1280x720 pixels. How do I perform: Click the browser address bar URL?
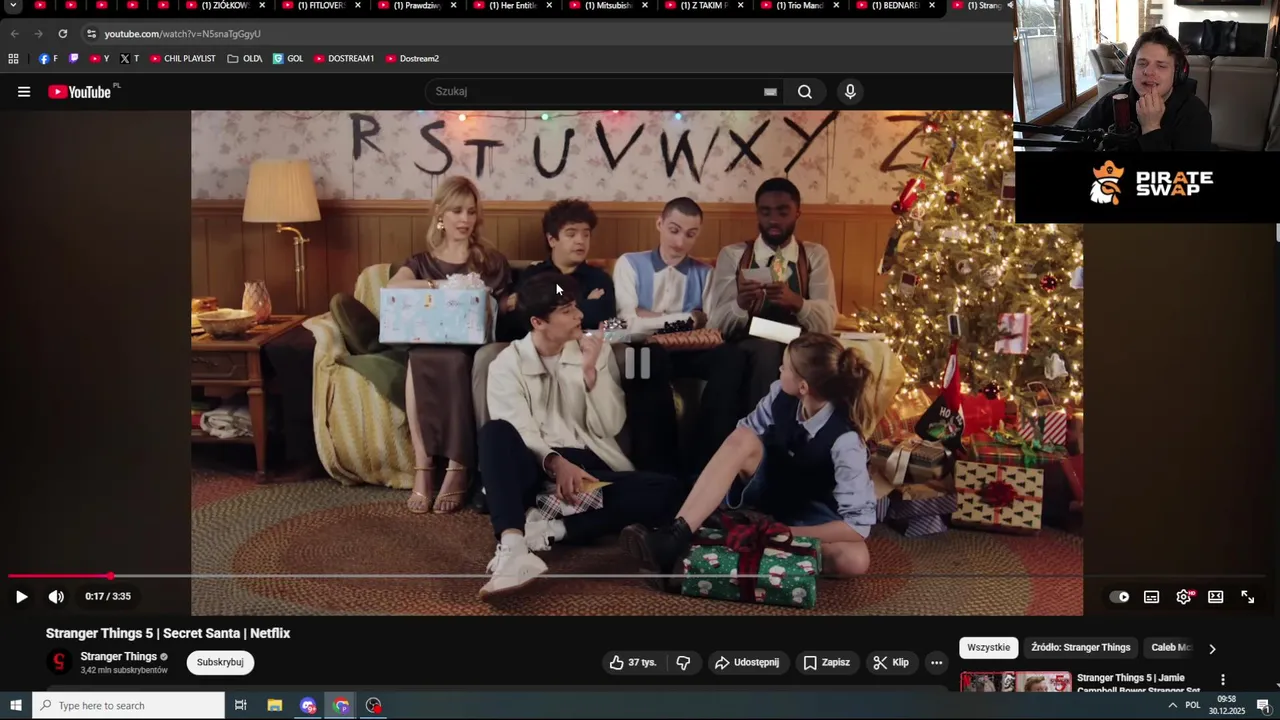[182, 34]
